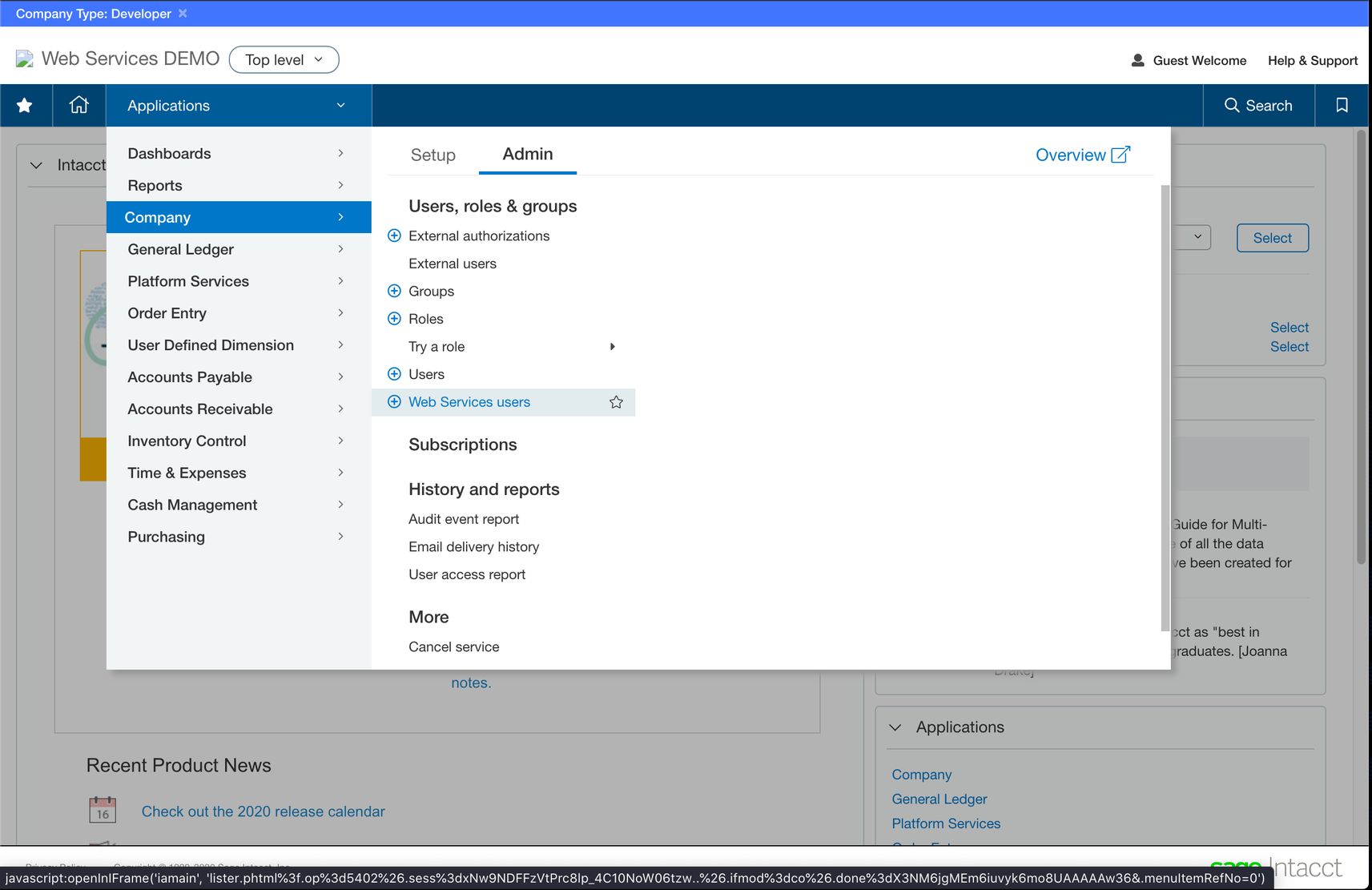
Task: Favorite Web Services users with star
Action: 616,402
